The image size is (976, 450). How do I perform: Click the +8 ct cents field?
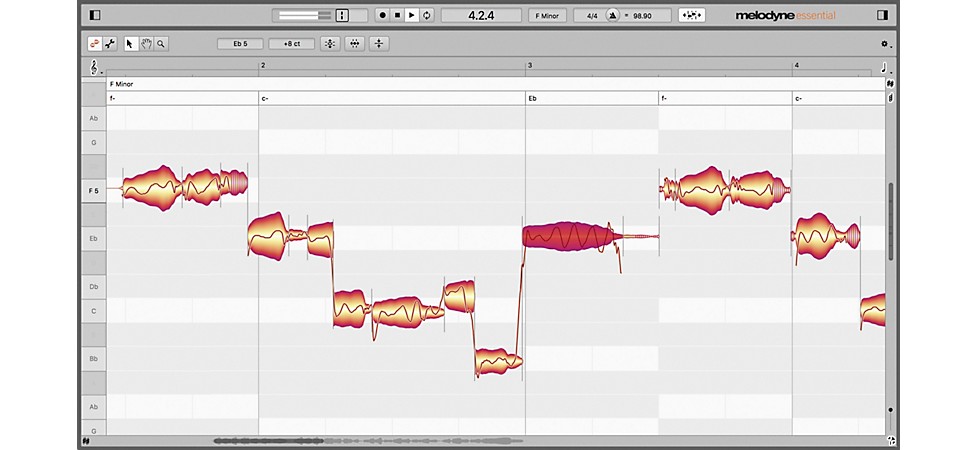coord(291,44)
